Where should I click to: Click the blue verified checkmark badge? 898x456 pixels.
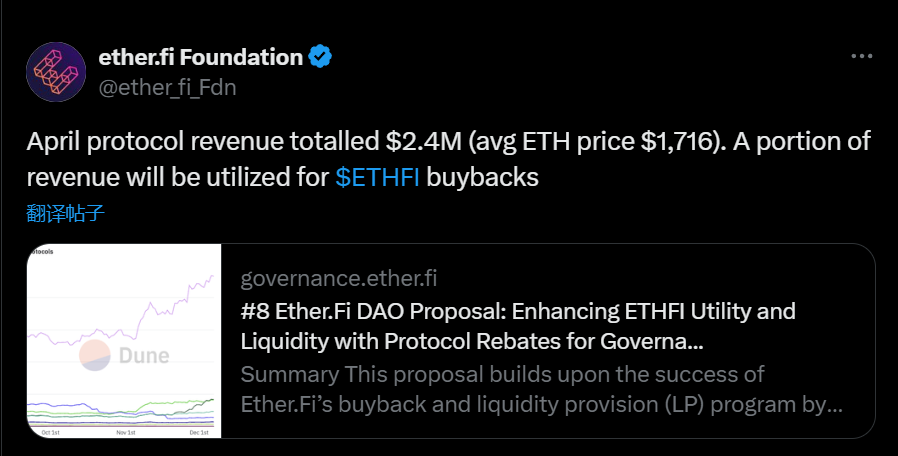[x=320, y=57]
